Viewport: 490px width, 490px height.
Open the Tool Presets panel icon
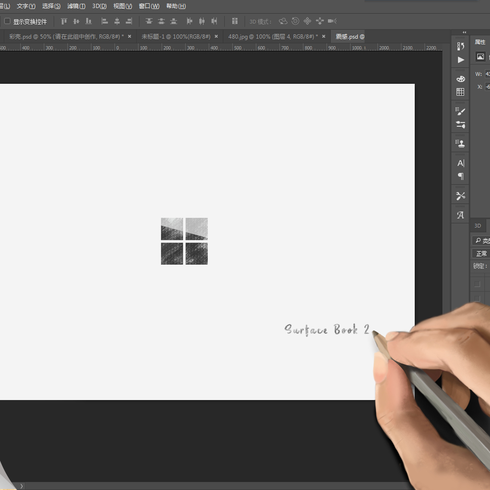pyautogui.click(x=460, y=196)
